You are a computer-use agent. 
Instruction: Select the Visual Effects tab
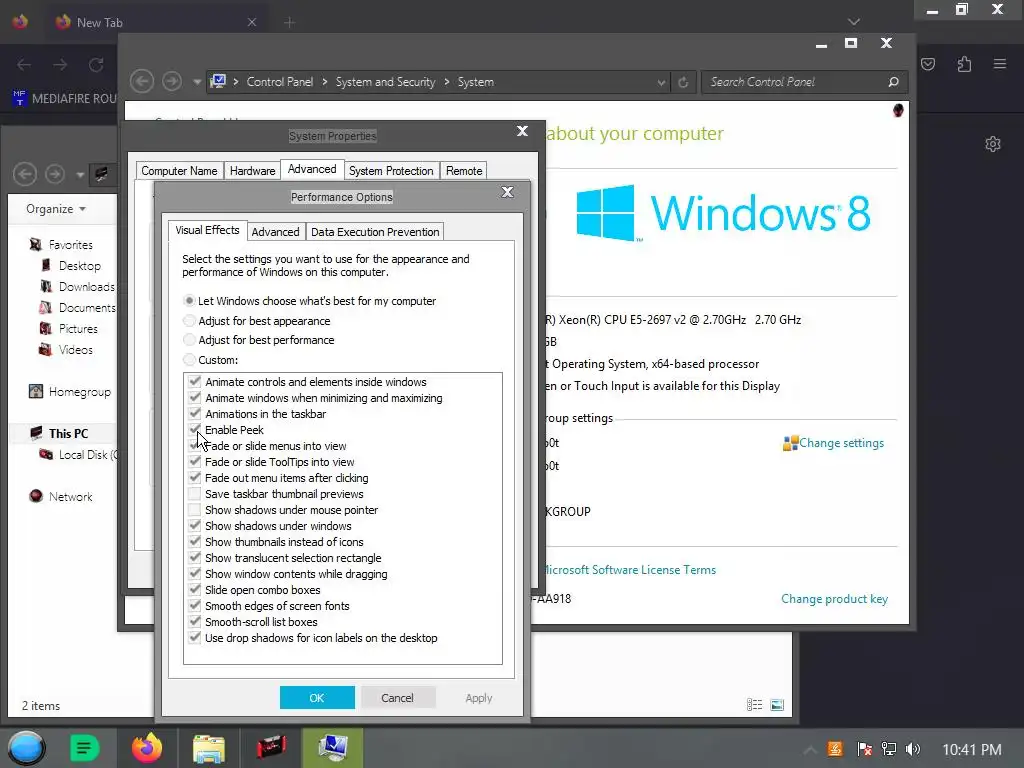208,230
